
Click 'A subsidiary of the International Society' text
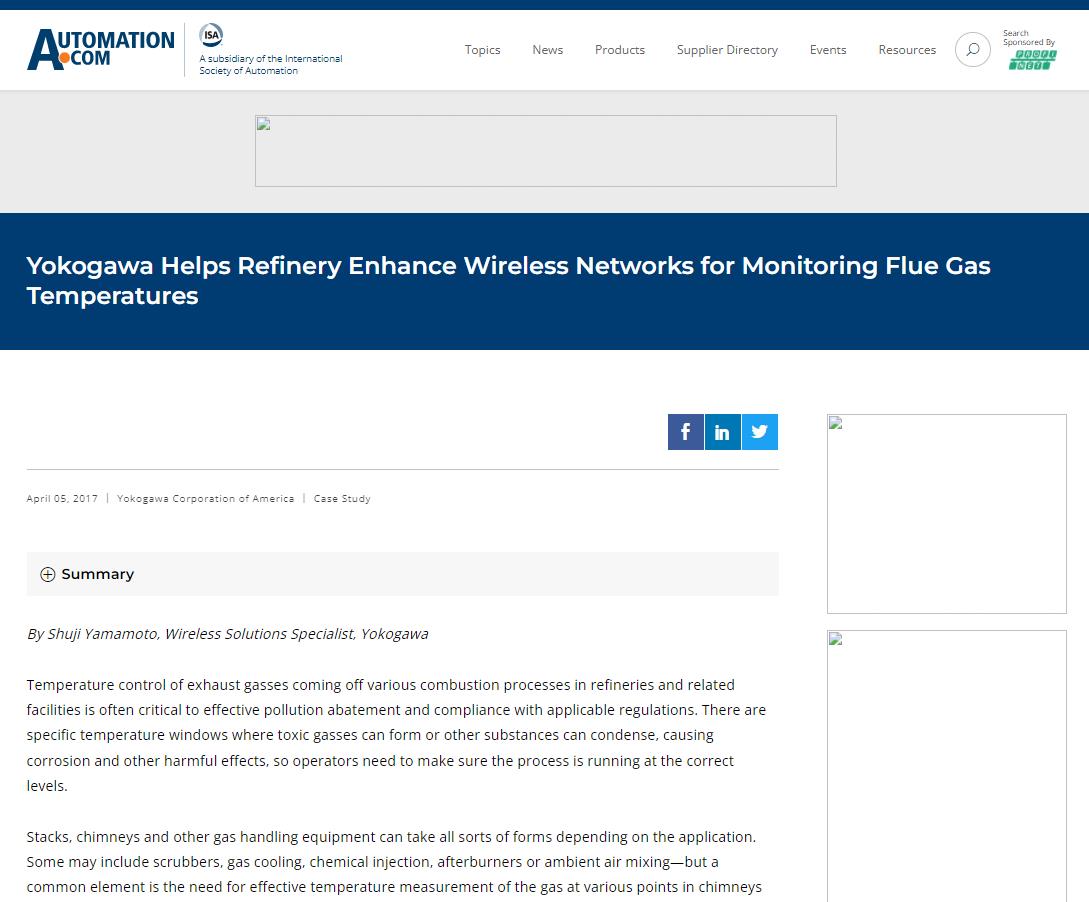pyautogui.click(x=271, y=65)
